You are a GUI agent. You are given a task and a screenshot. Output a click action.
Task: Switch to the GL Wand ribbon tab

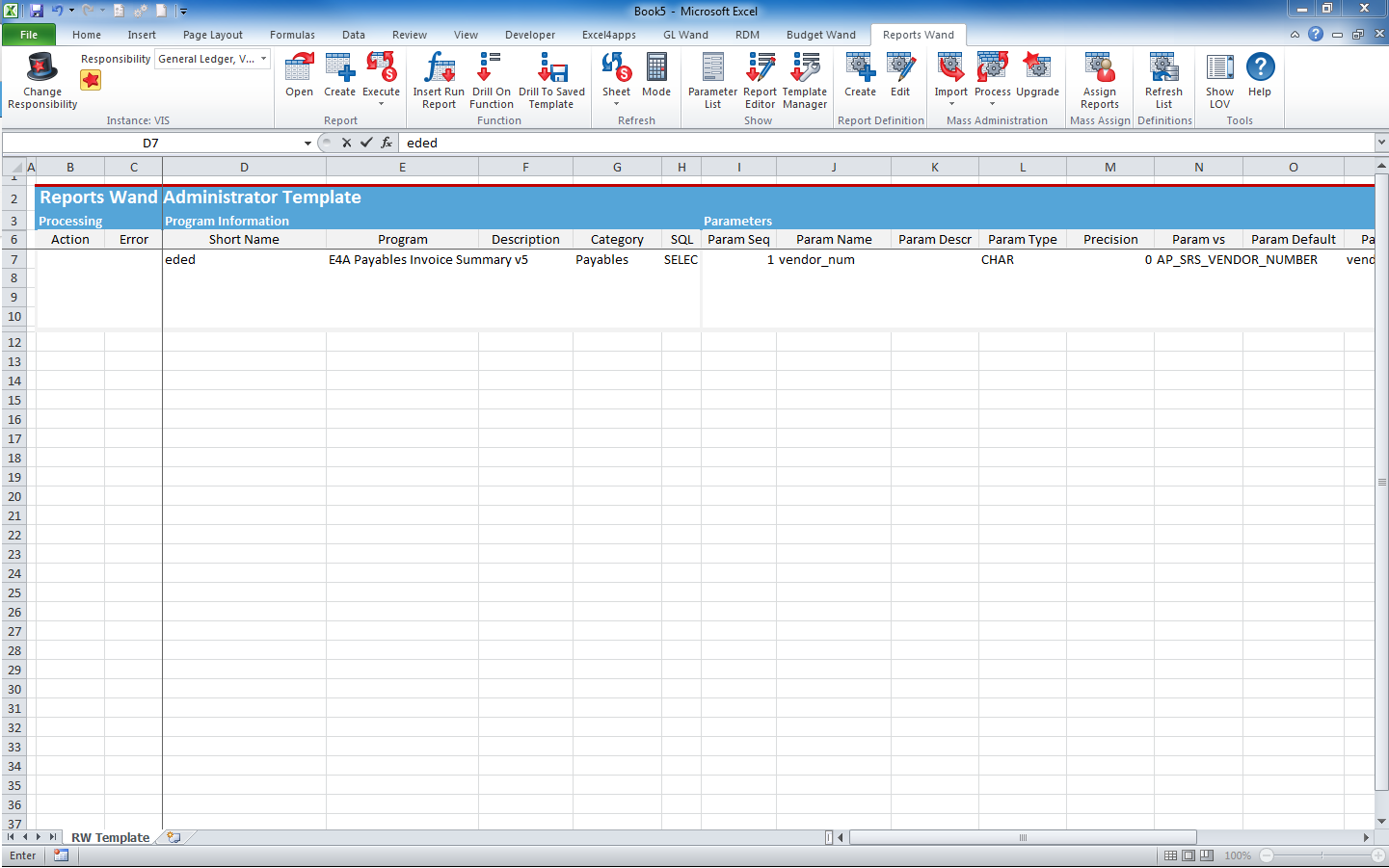coord(685,35)
